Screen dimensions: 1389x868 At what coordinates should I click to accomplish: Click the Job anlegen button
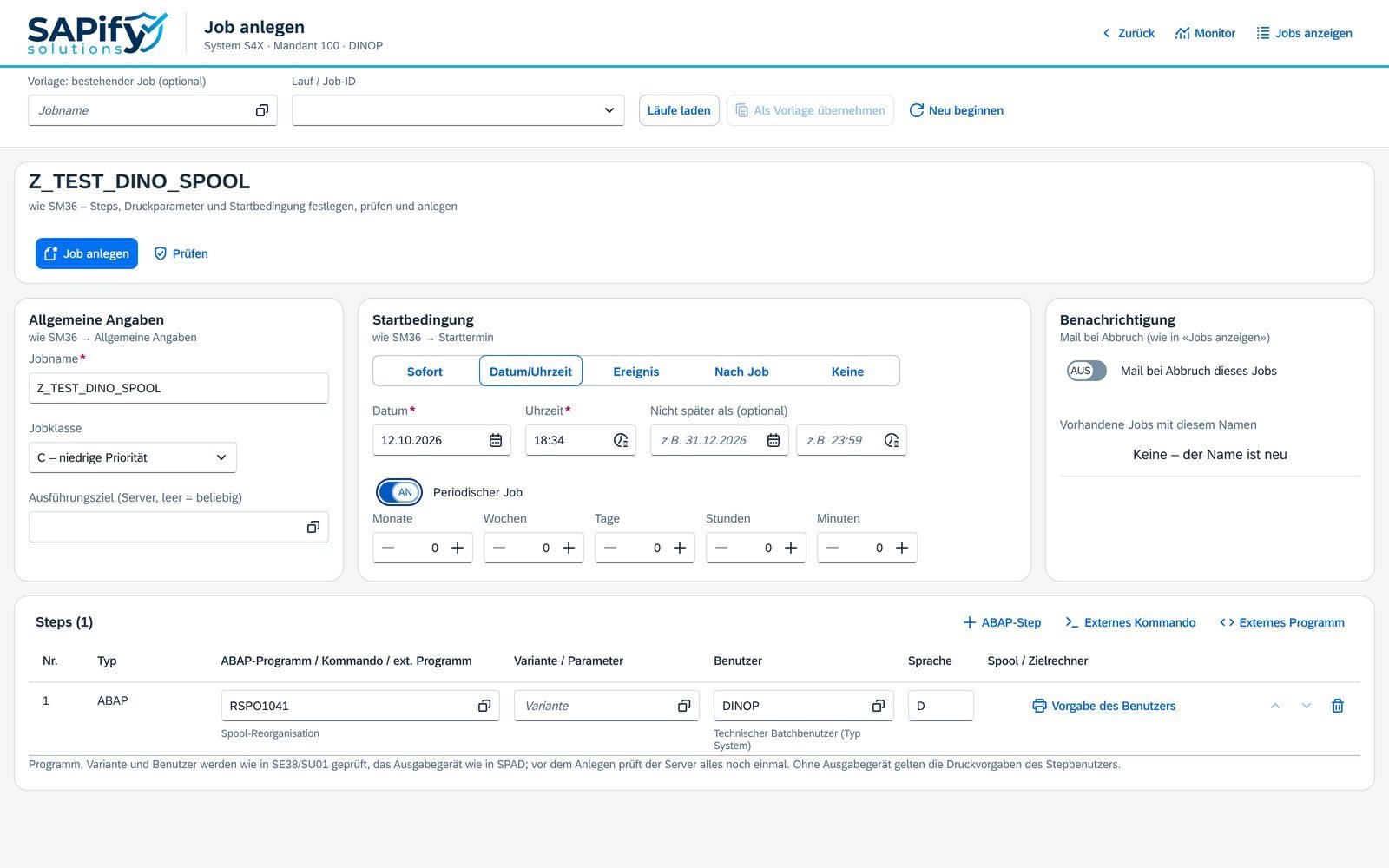tap(87, 253)
